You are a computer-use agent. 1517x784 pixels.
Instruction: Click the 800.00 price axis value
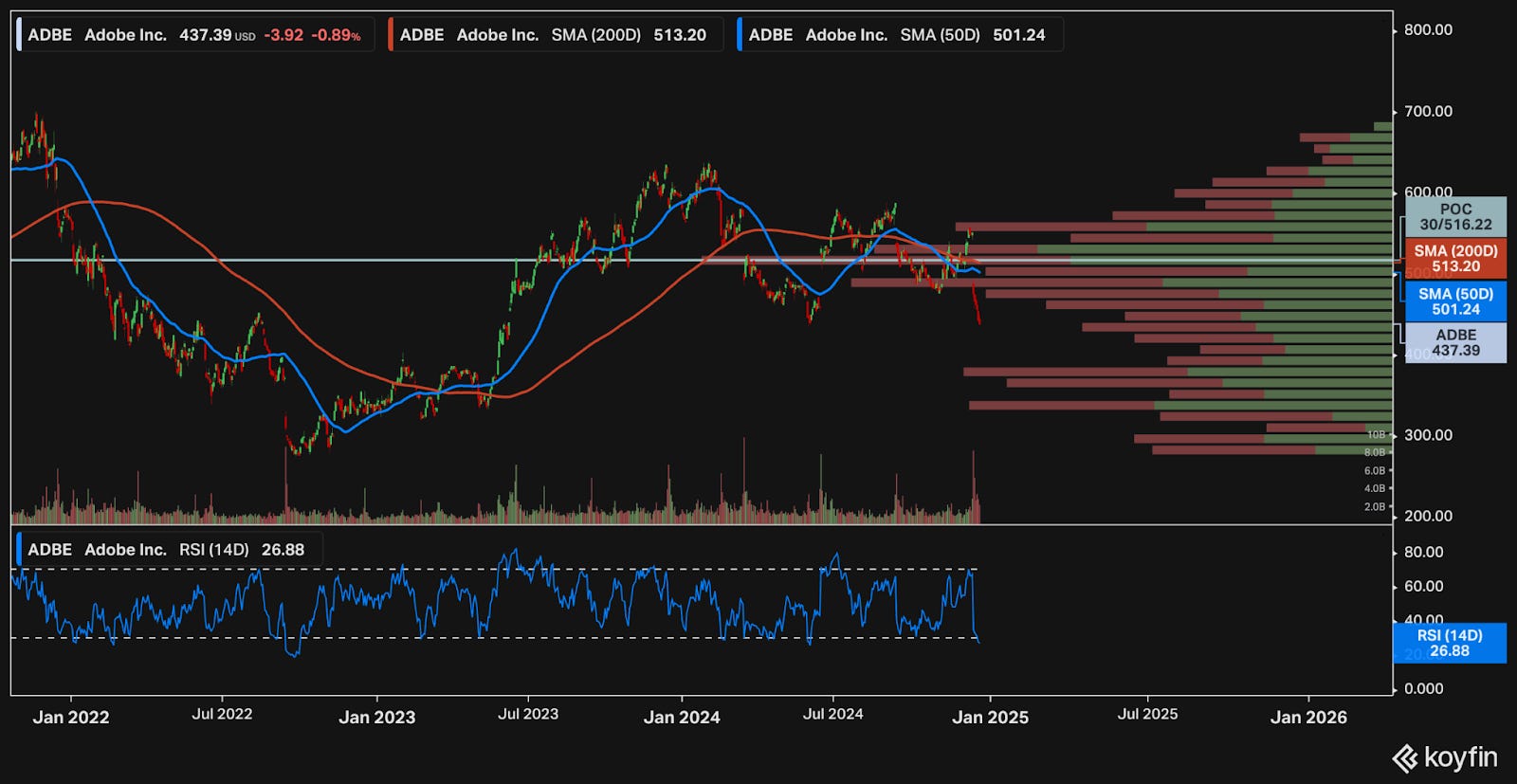(1428, 30)
